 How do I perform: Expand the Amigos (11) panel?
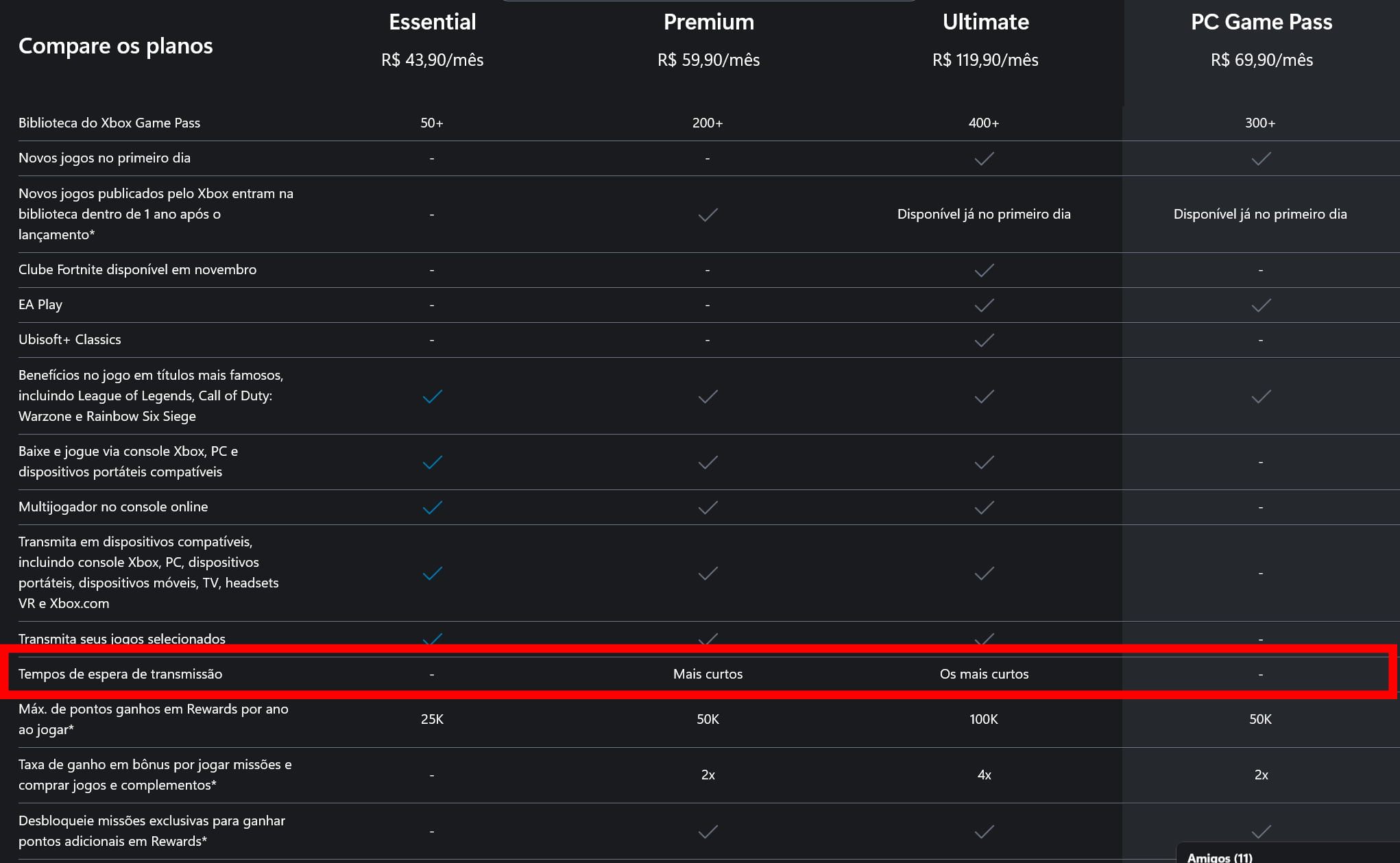pyautogui.click(x=1220, y=857)
